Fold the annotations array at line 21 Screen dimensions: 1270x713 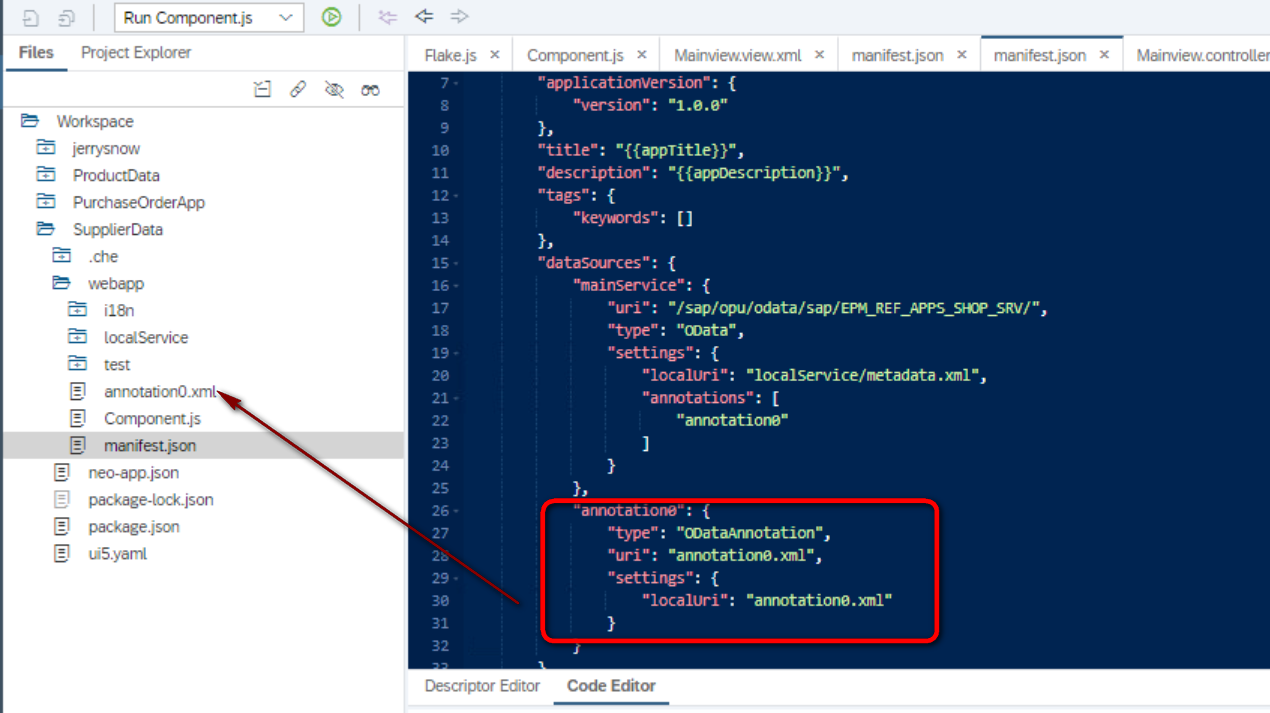[x=457, y=399]
